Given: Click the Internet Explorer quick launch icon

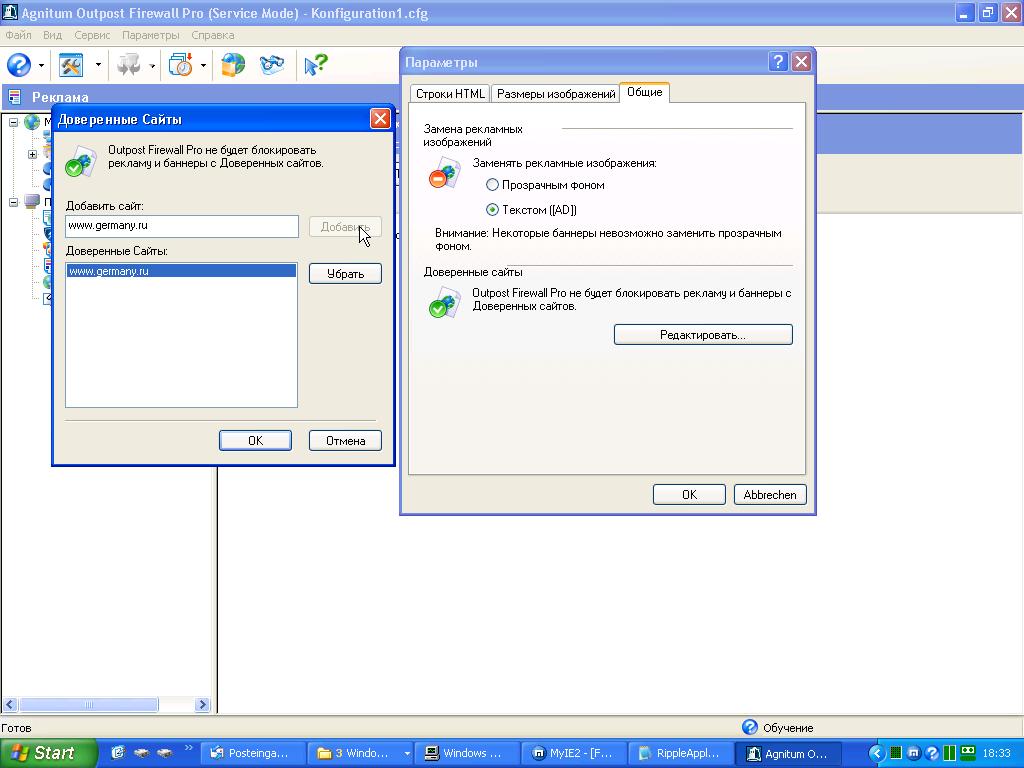Looking at the screenshot, I should click(118, 753).
